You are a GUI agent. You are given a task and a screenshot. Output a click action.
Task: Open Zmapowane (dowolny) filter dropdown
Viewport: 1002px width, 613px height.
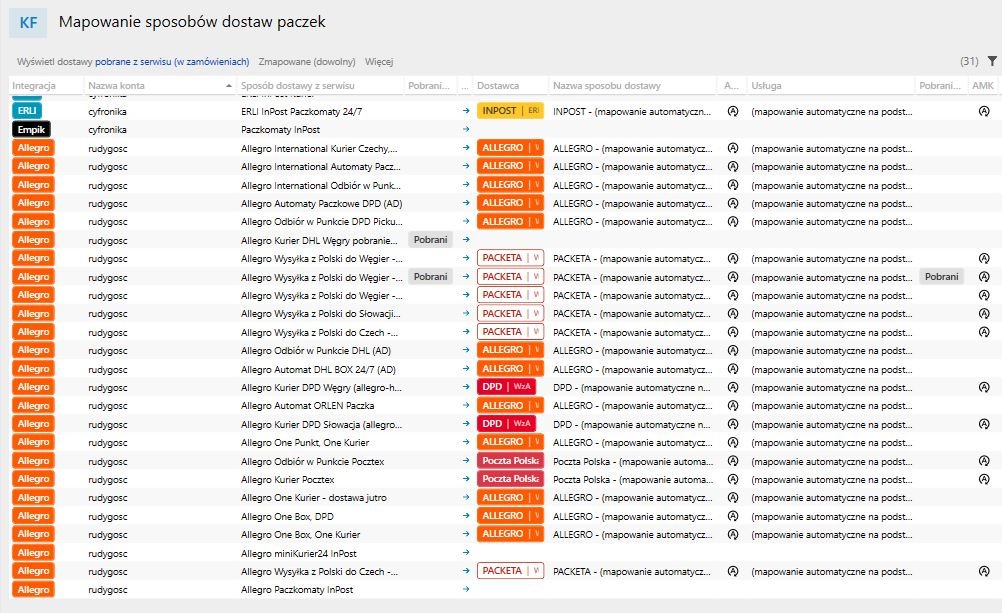click(x=307, y=61)
